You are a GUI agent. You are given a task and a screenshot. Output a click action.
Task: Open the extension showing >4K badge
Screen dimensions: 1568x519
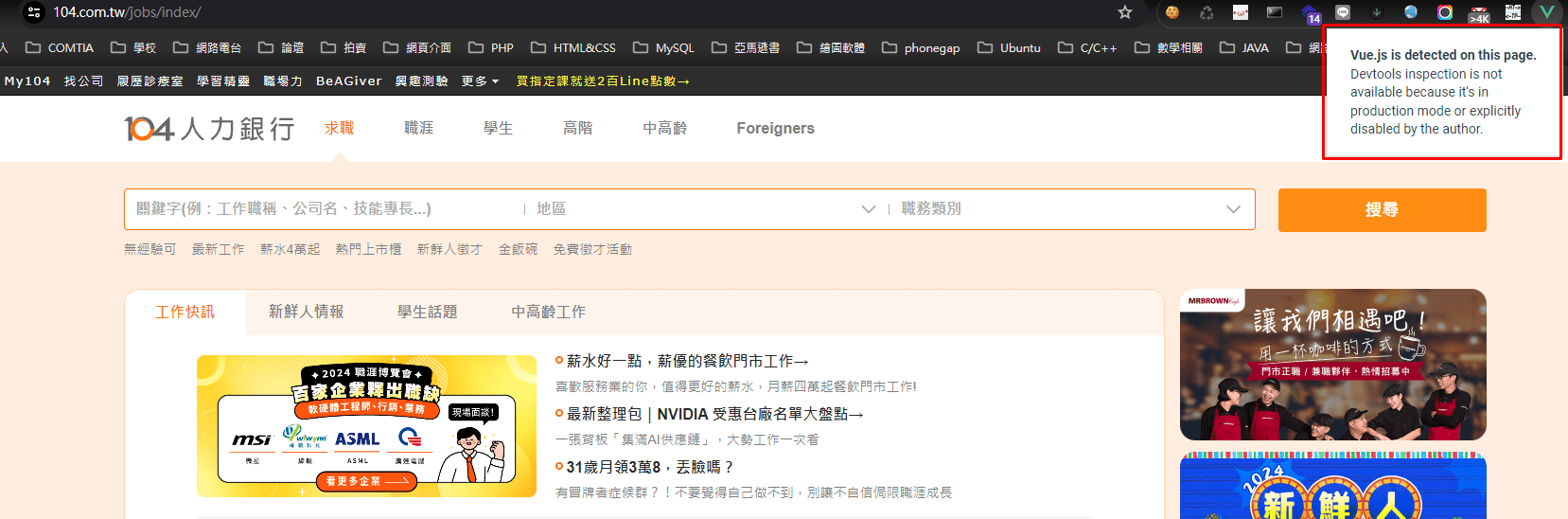(1479, 14)
